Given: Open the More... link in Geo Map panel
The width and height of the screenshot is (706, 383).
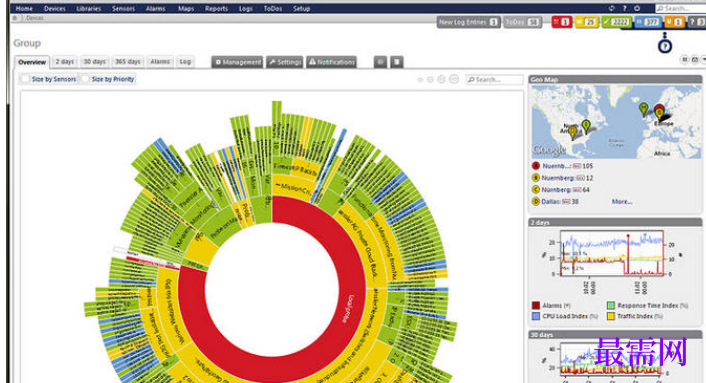Looking at the screenshot, I should coord(621,202).
